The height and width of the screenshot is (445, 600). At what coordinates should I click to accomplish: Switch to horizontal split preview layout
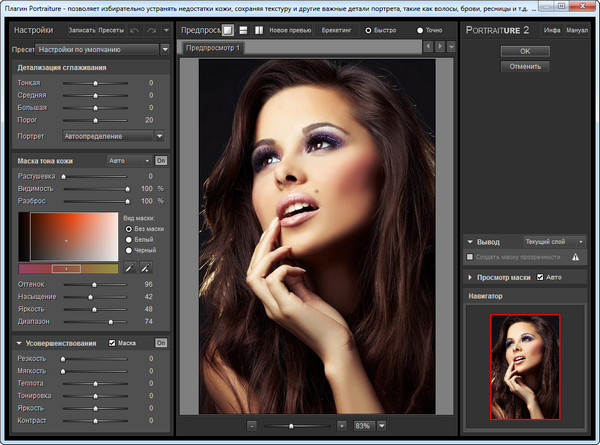tap(243, 30)
